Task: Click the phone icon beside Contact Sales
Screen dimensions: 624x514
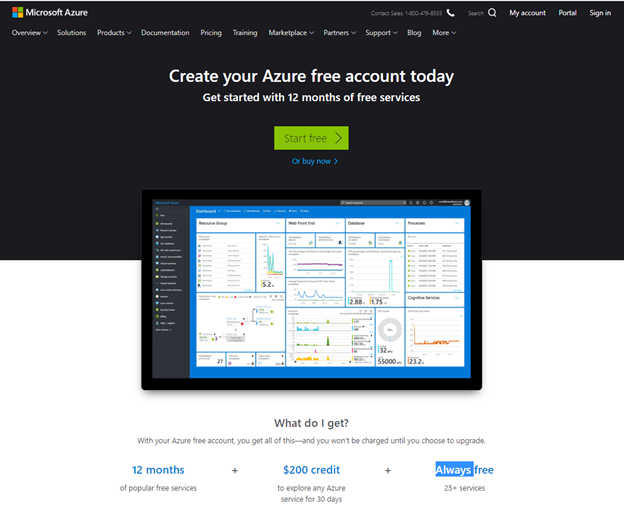Action: coord(450,13)
